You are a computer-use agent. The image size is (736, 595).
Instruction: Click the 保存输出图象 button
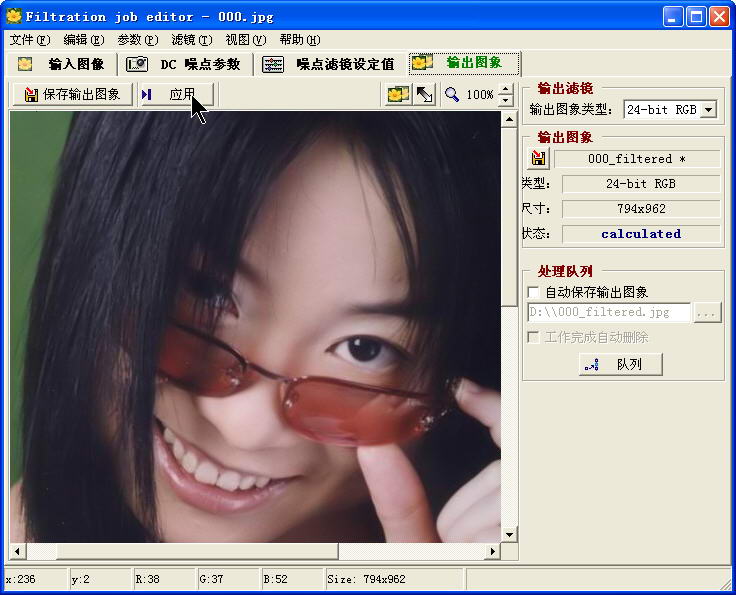(72, 94)
